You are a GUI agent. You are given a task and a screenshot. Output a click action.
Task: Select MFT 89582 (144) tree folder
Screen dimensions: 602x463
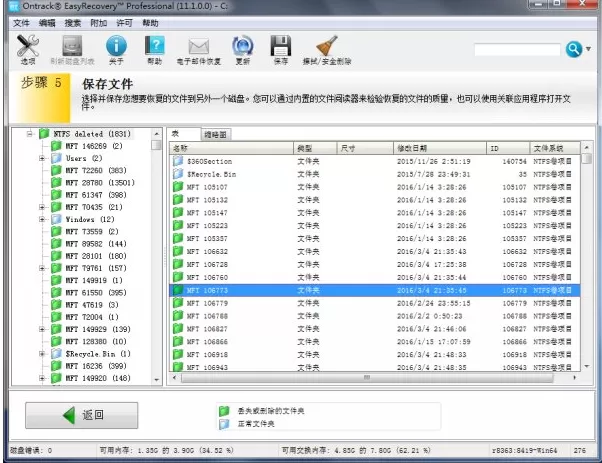click(x=96, y=244)
